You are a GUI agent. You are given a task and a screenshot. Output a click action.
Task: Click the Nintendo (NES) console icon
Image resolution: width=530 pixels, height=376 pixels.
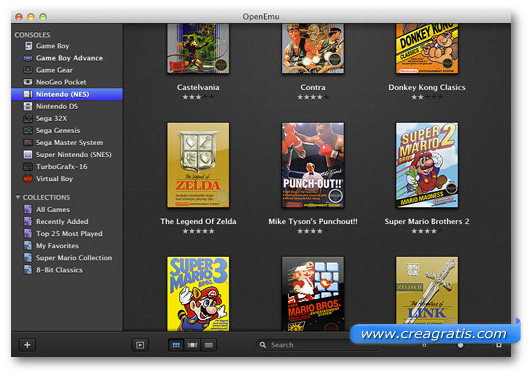(28, 94)
